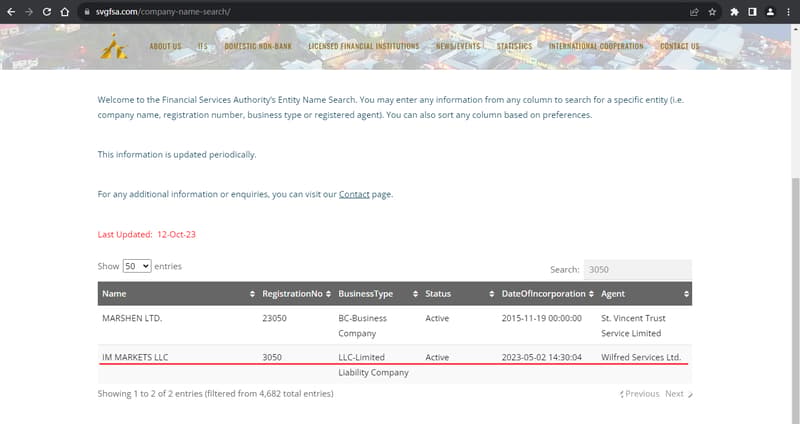Viewport: 800px width, 424px height.
Task: Click Last Updated 12-Oct-23 text
Action: [x=146, y=235]
